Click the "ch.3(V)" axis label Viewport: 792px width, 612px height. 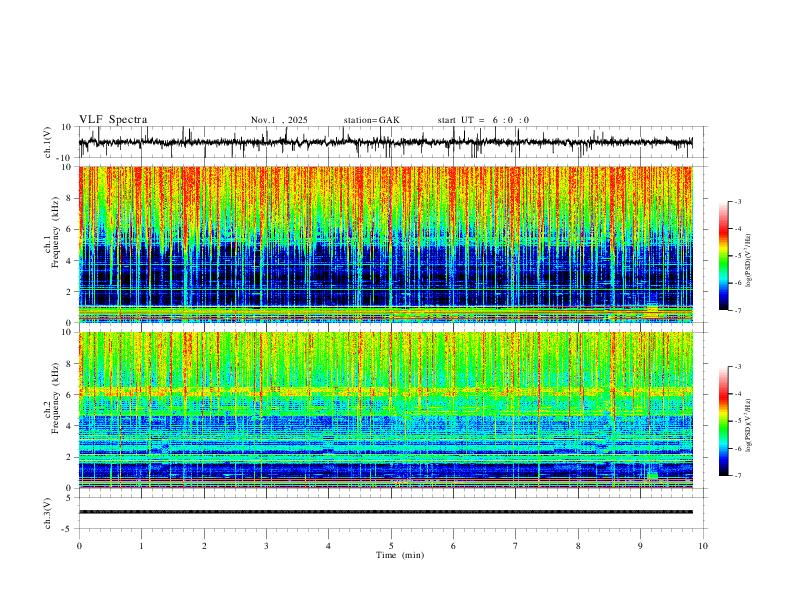click(48, 513)
